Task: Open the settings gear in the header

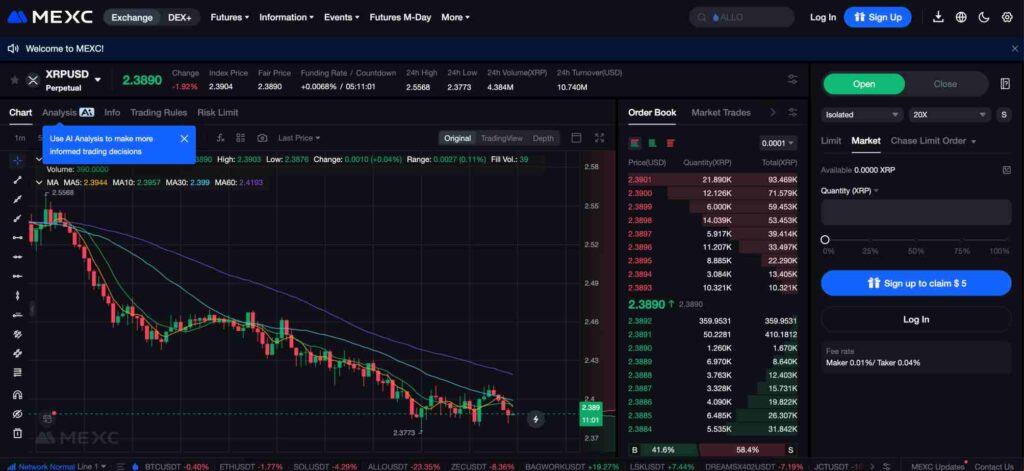Action: (x=1006, y=17)
